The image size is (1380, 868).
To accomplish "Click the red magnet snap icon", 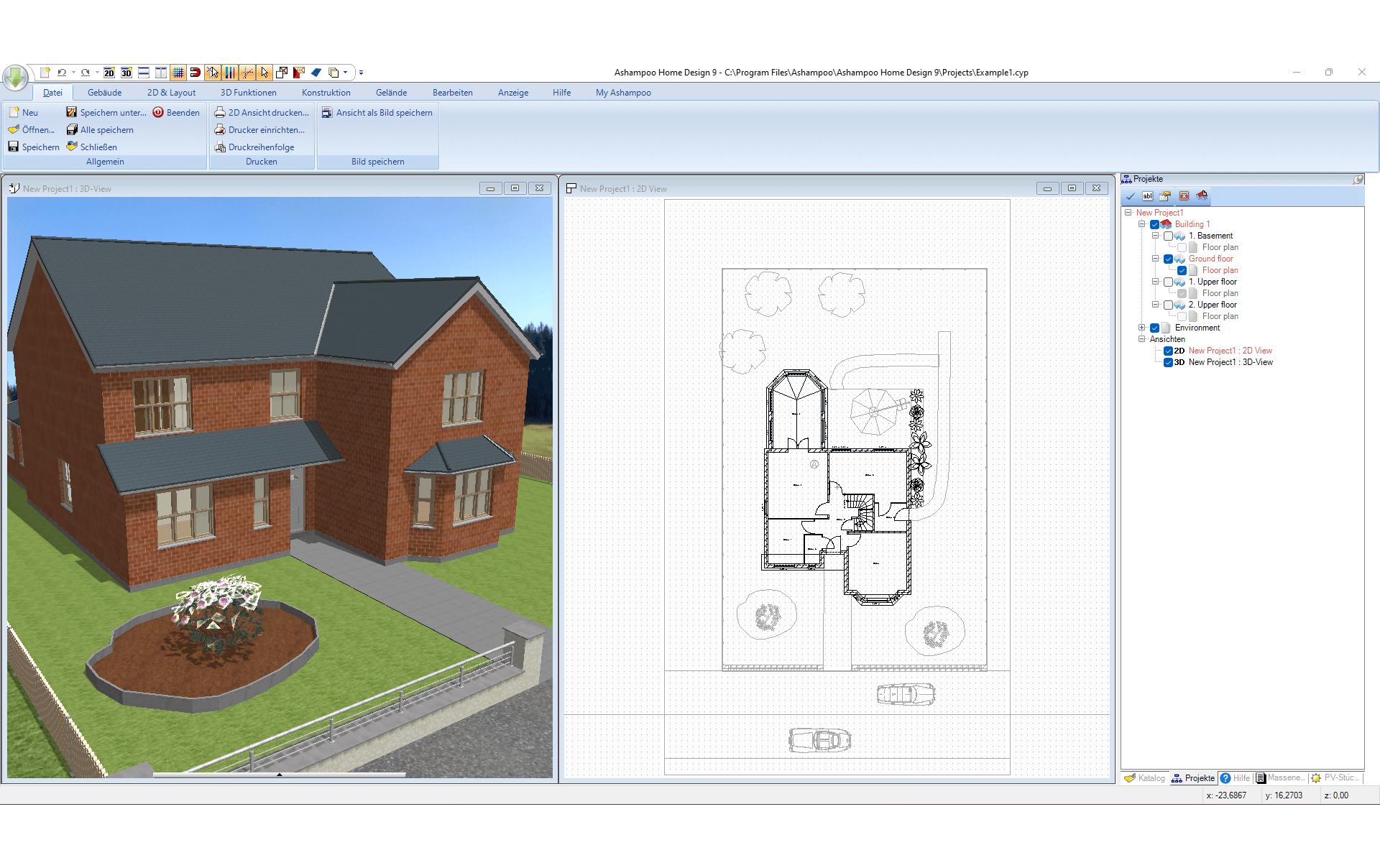I will pos(195,73).
